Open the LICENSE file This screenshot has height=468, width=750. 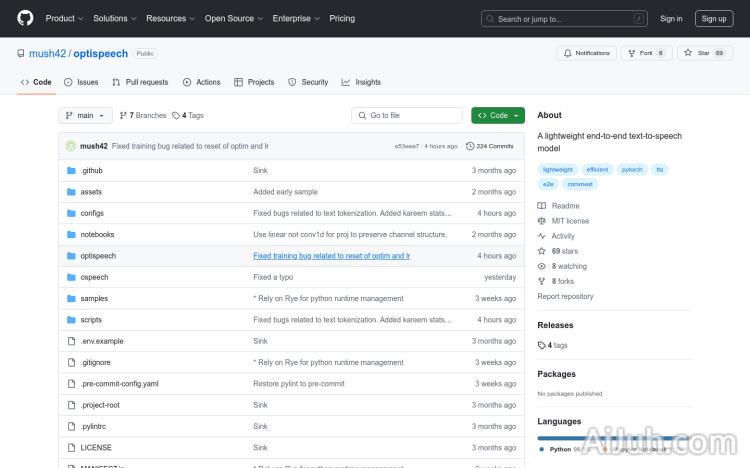point(96,448)
